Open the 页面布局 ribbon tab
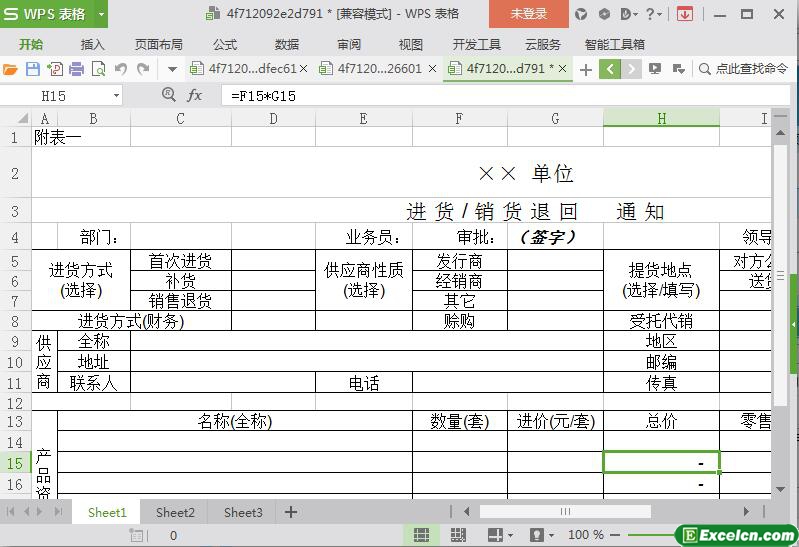This screenshot has width=799, height=547. (158, 45)
